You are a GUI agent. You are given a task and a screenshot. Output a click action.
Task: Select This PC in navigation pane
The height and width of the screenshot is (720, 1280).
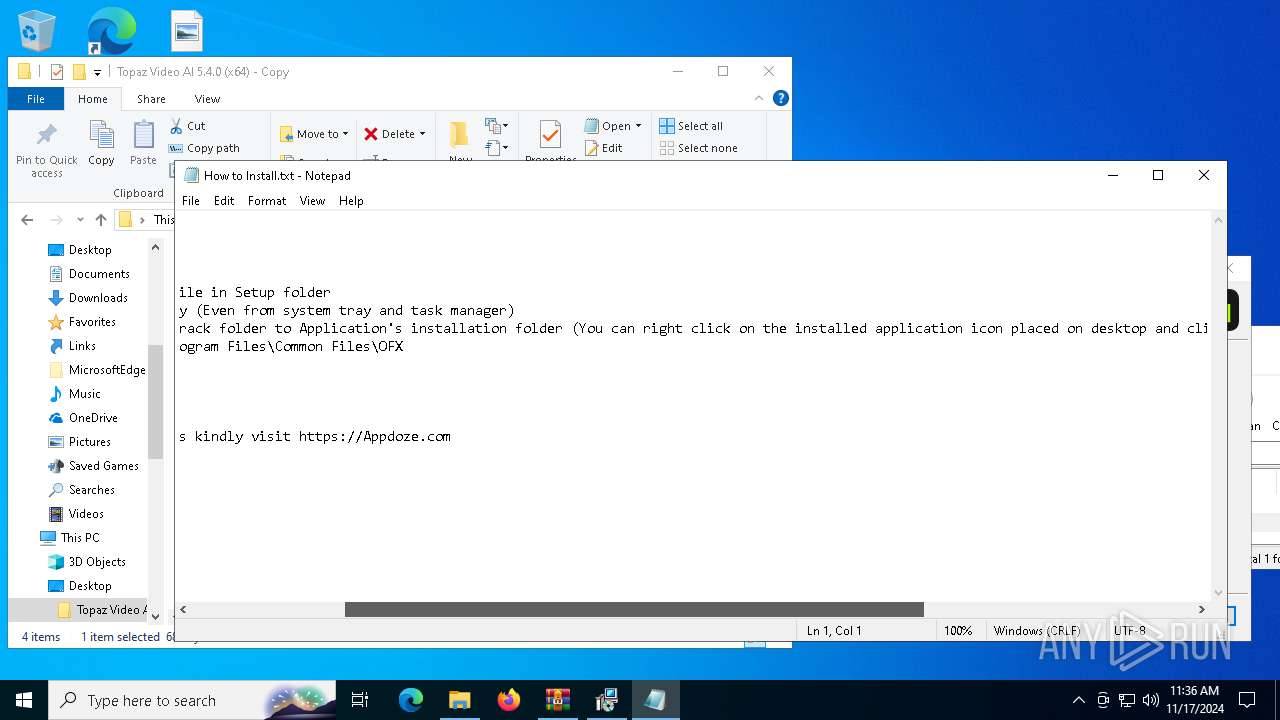[x=79, y=538]
